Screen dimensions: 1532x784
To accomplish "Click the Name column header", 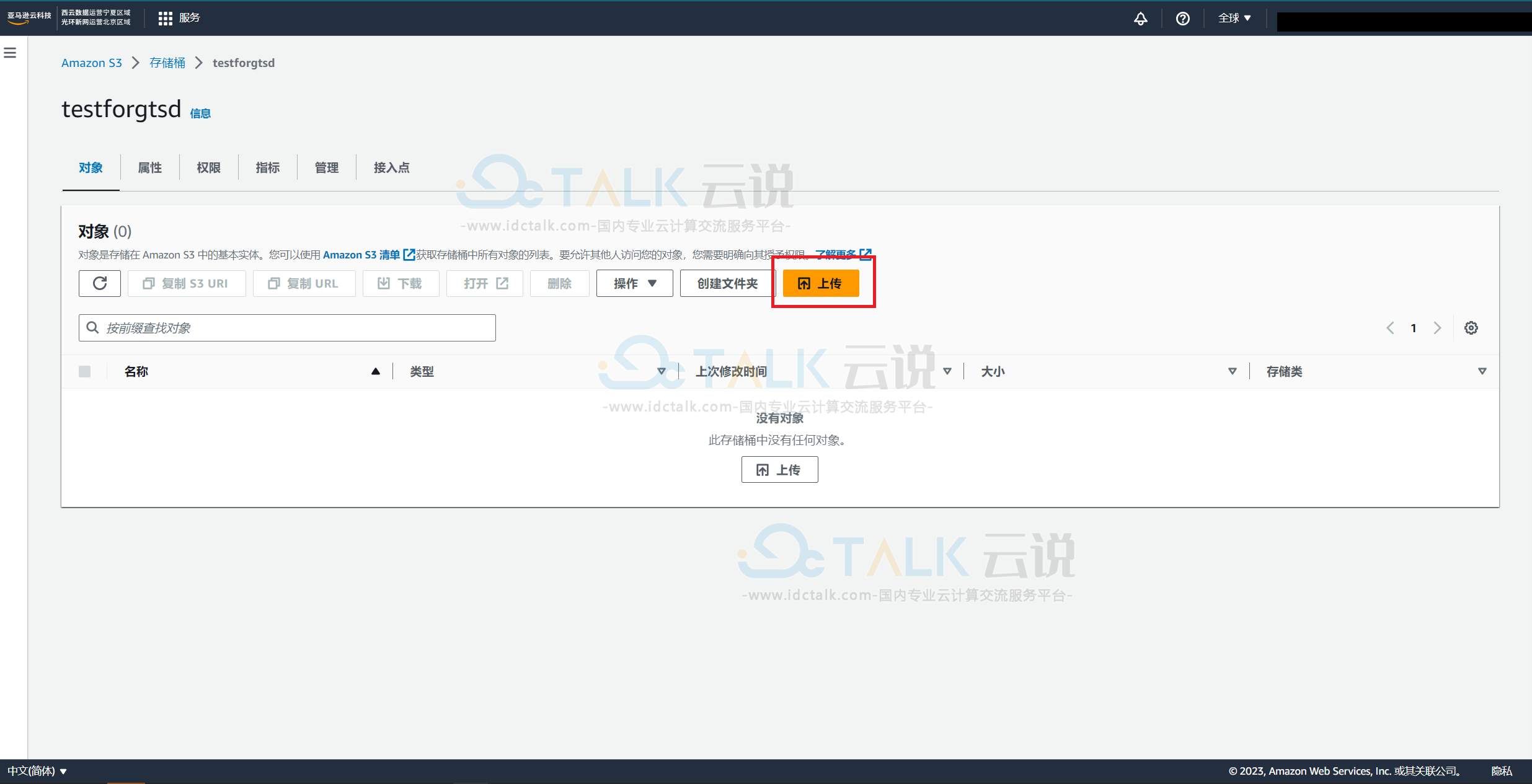I will coord(136,372).
